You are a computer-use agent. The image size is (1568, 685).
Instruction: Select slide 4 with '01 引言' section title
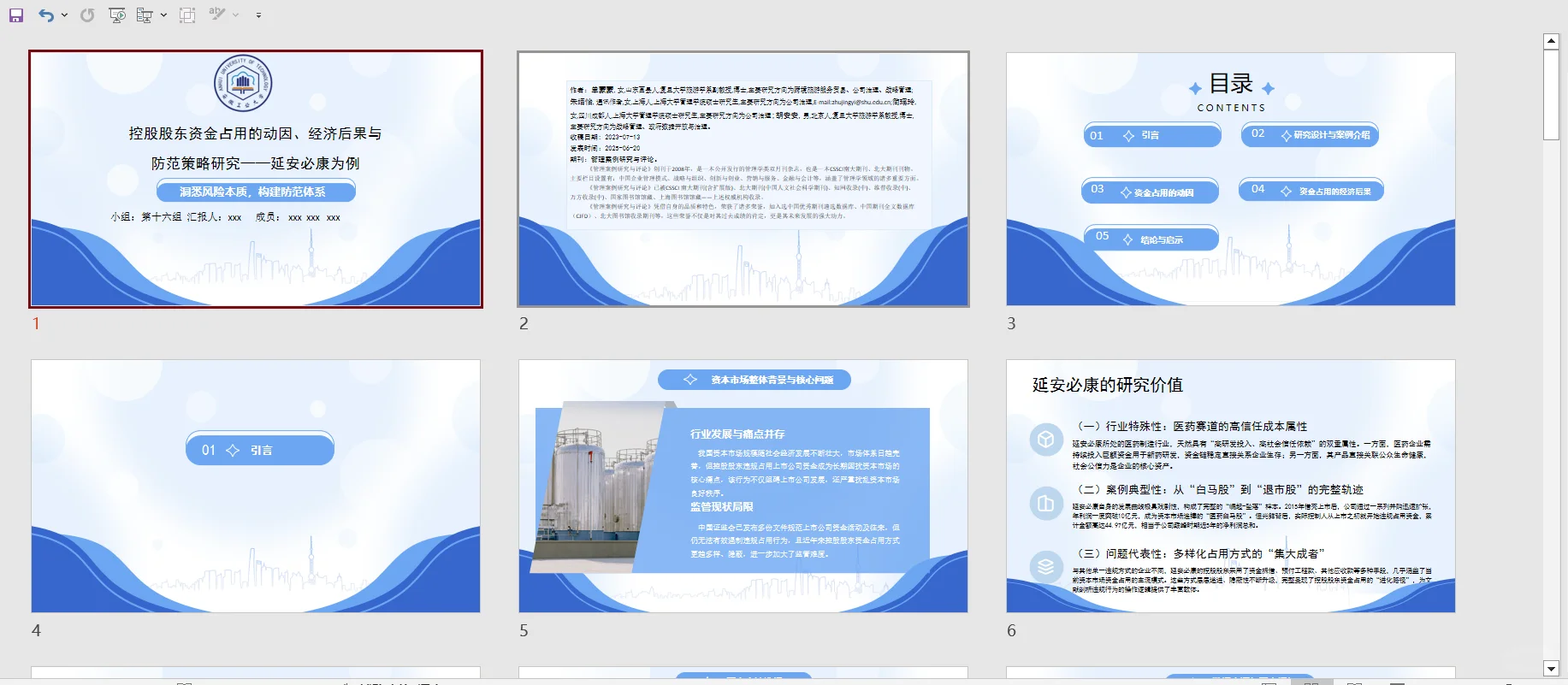(256, 486)
